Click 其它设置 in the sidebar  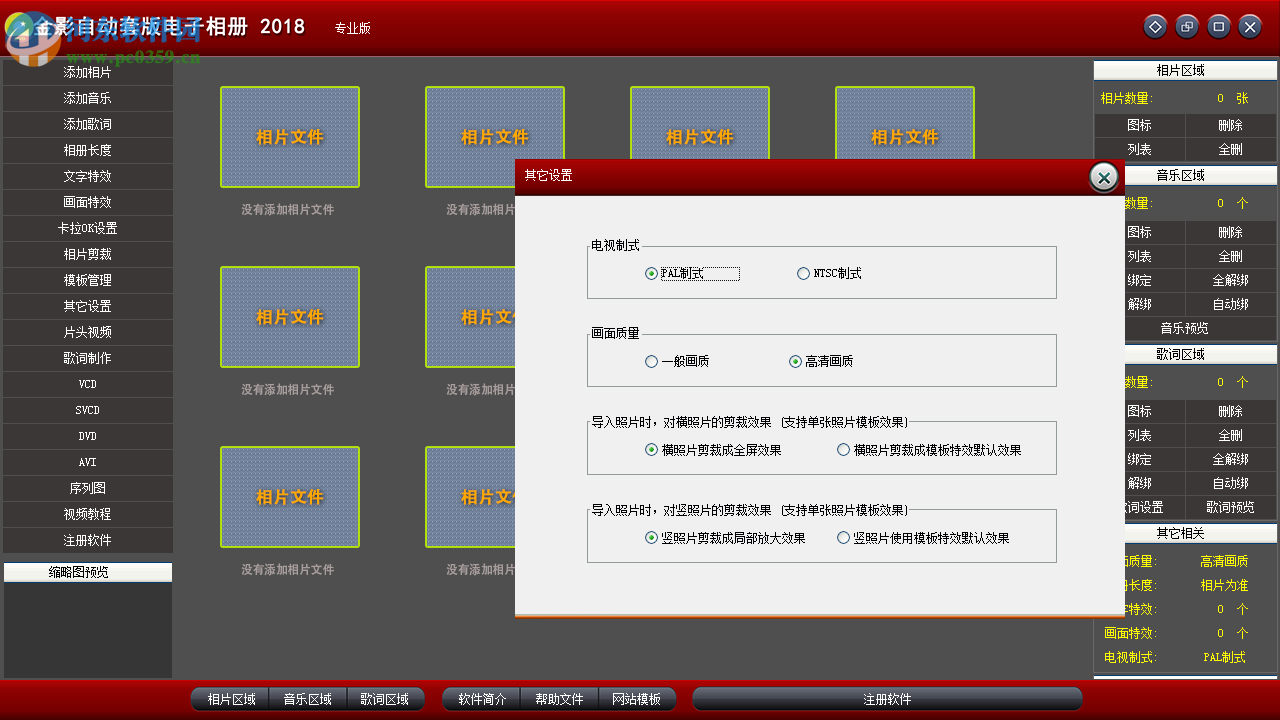pos(87,306)
